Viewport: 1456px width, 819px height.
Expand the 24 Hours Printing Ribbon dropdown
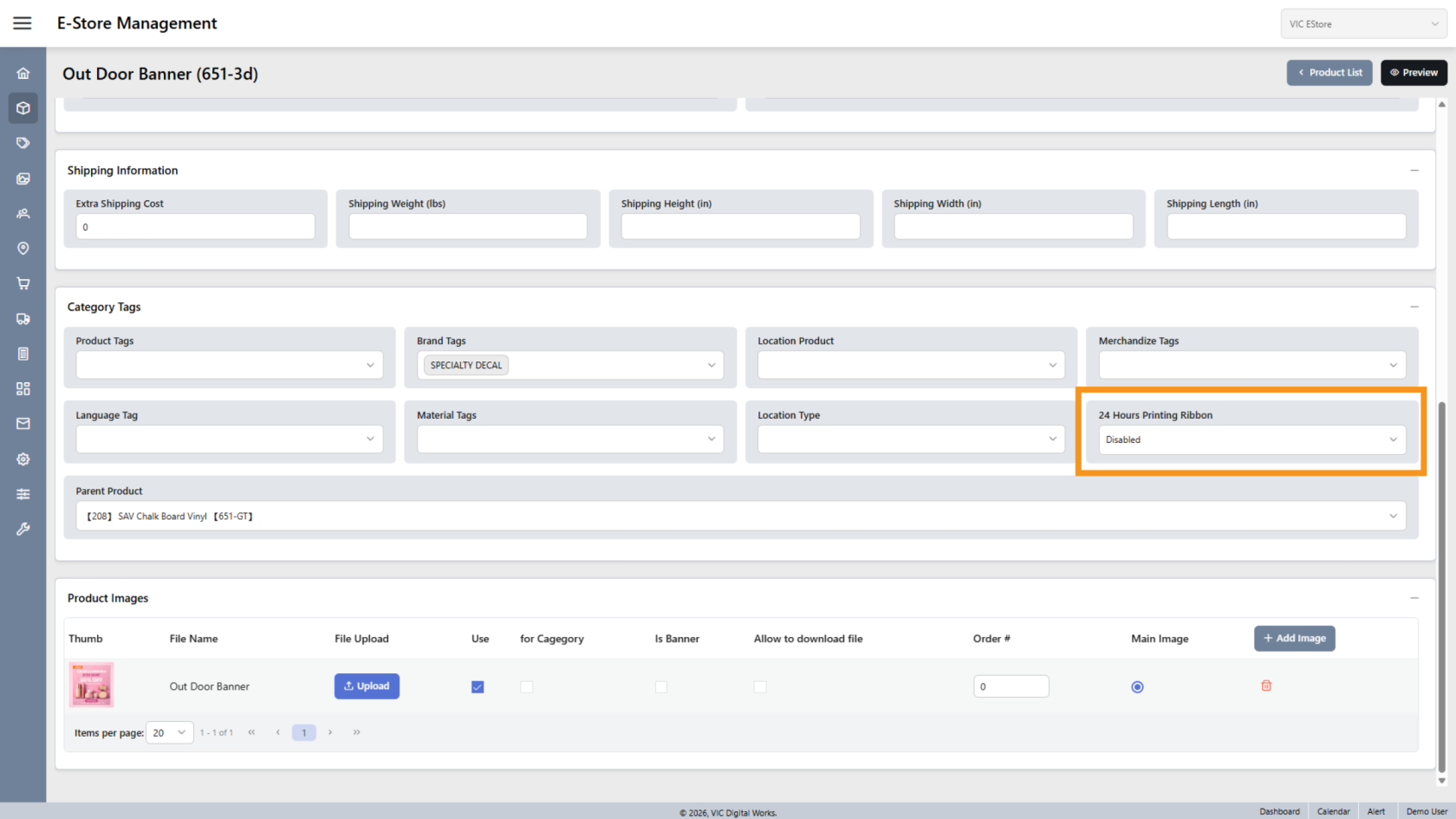pyautogui.click(x=1251, y=440)
